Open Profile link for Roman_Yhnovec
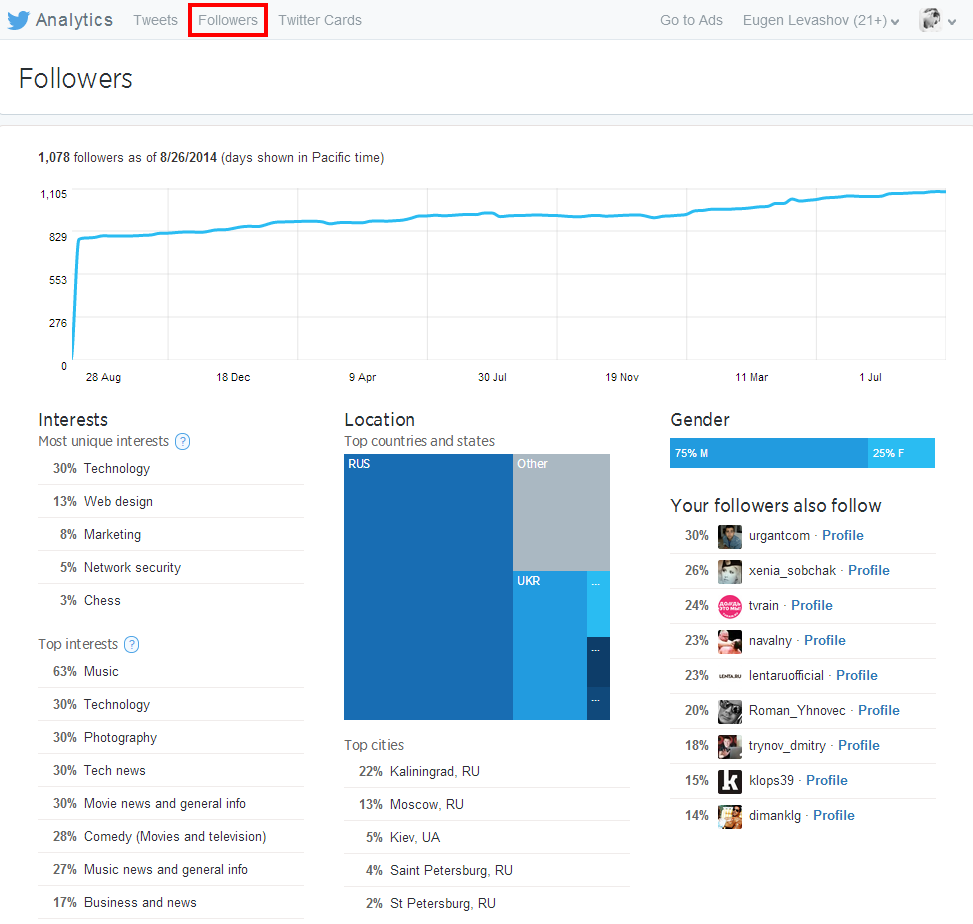The height and width of the screenshot is (924, 973). (x=878, y=711)
